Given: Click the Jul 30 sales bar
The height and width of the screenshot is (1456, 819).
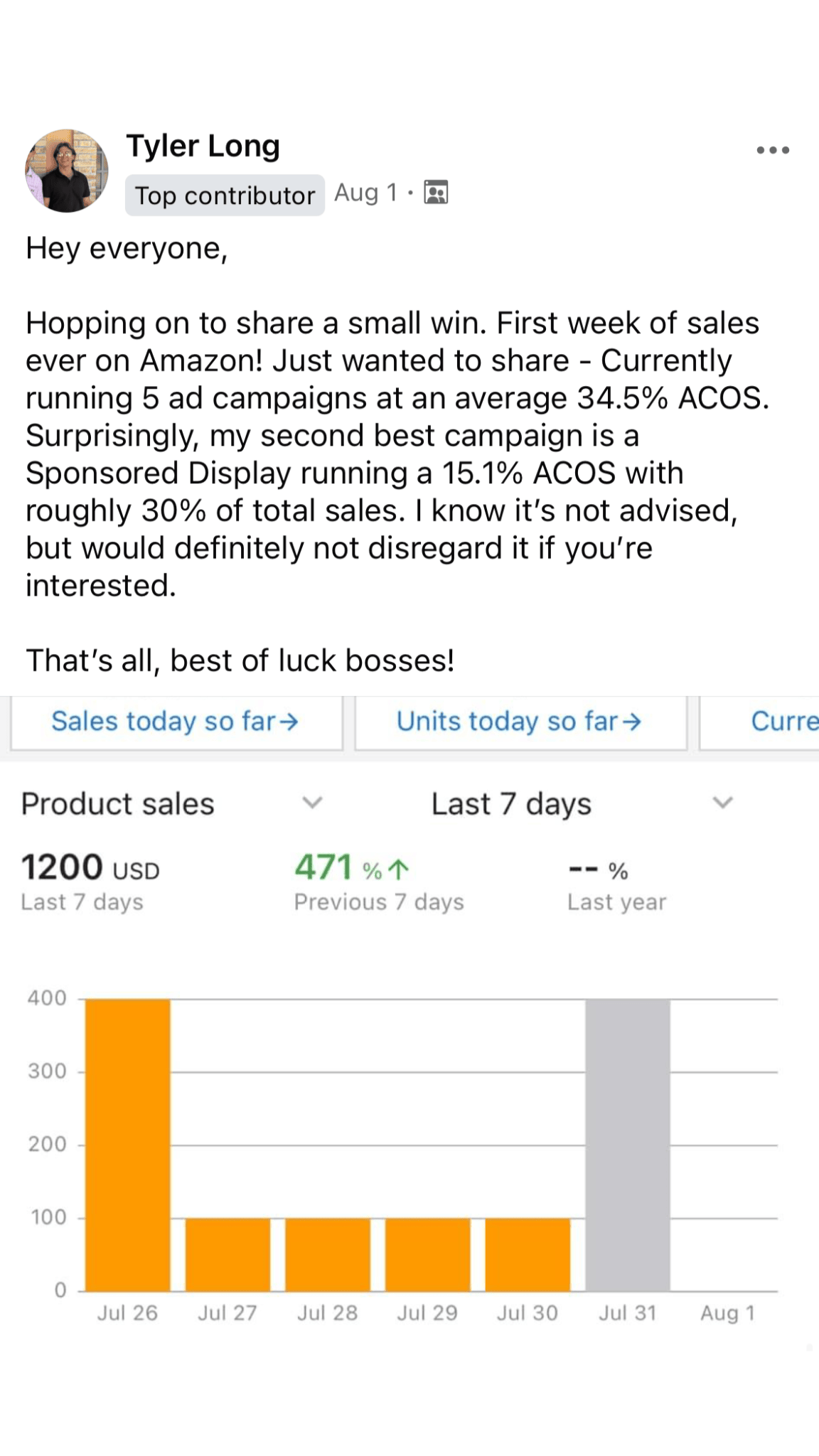Looking at the screenshot, I should [x=528, y=1254].
